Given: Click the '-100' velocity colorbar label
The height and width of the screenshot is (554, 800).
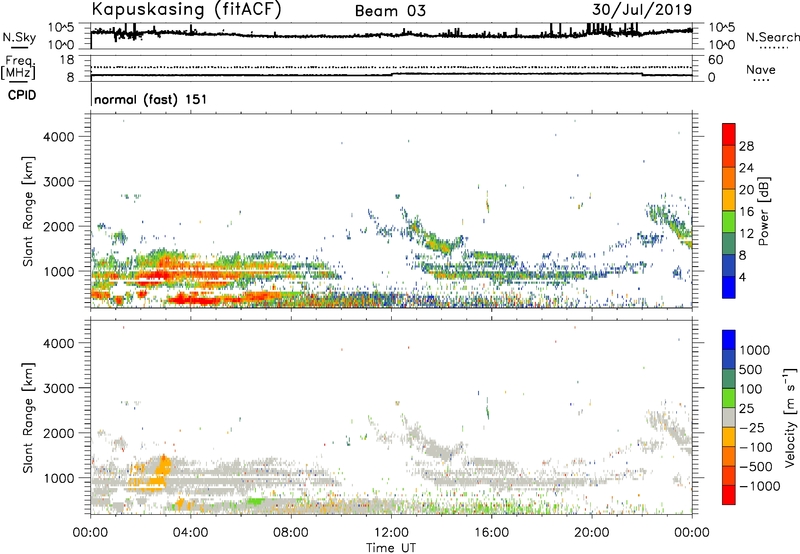Looking at the screenshot, I should pyautogui.click(x=756, y=447).
